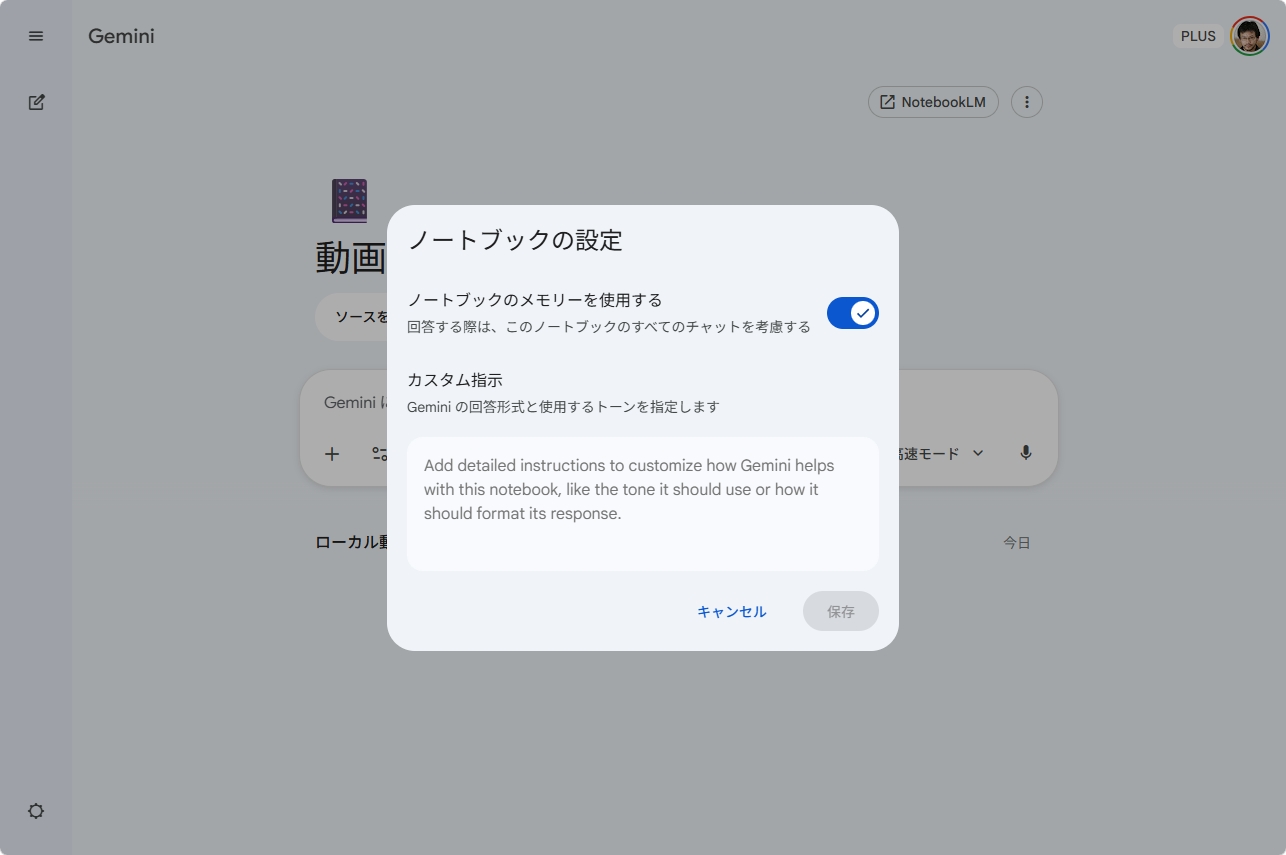This screenshot has height=855, width=1286.
Task: Click the 今日 date label
Action: 1017,543
